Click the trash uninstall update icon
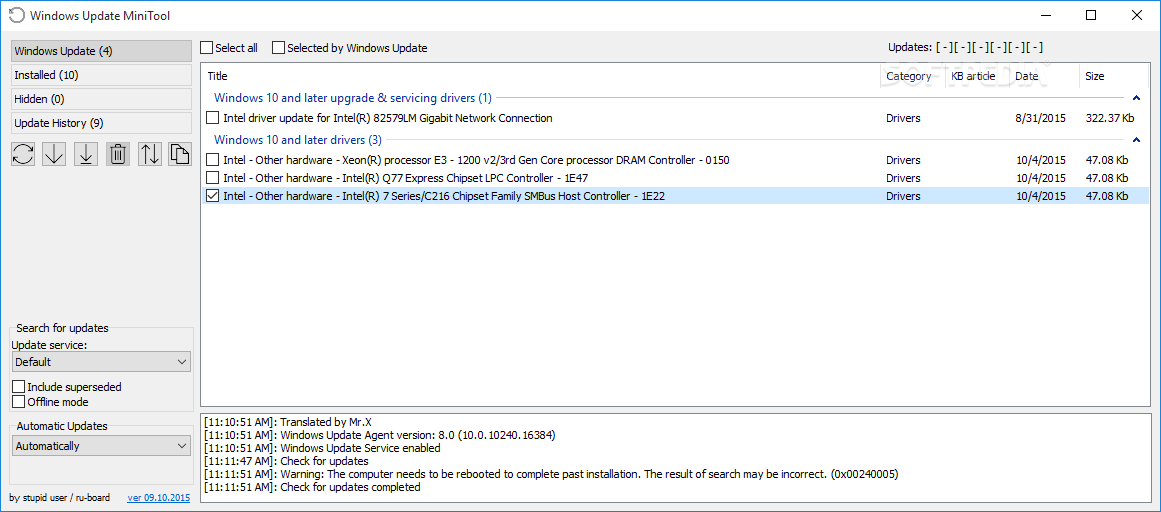 pyautogui.click(x=118, y=153)
